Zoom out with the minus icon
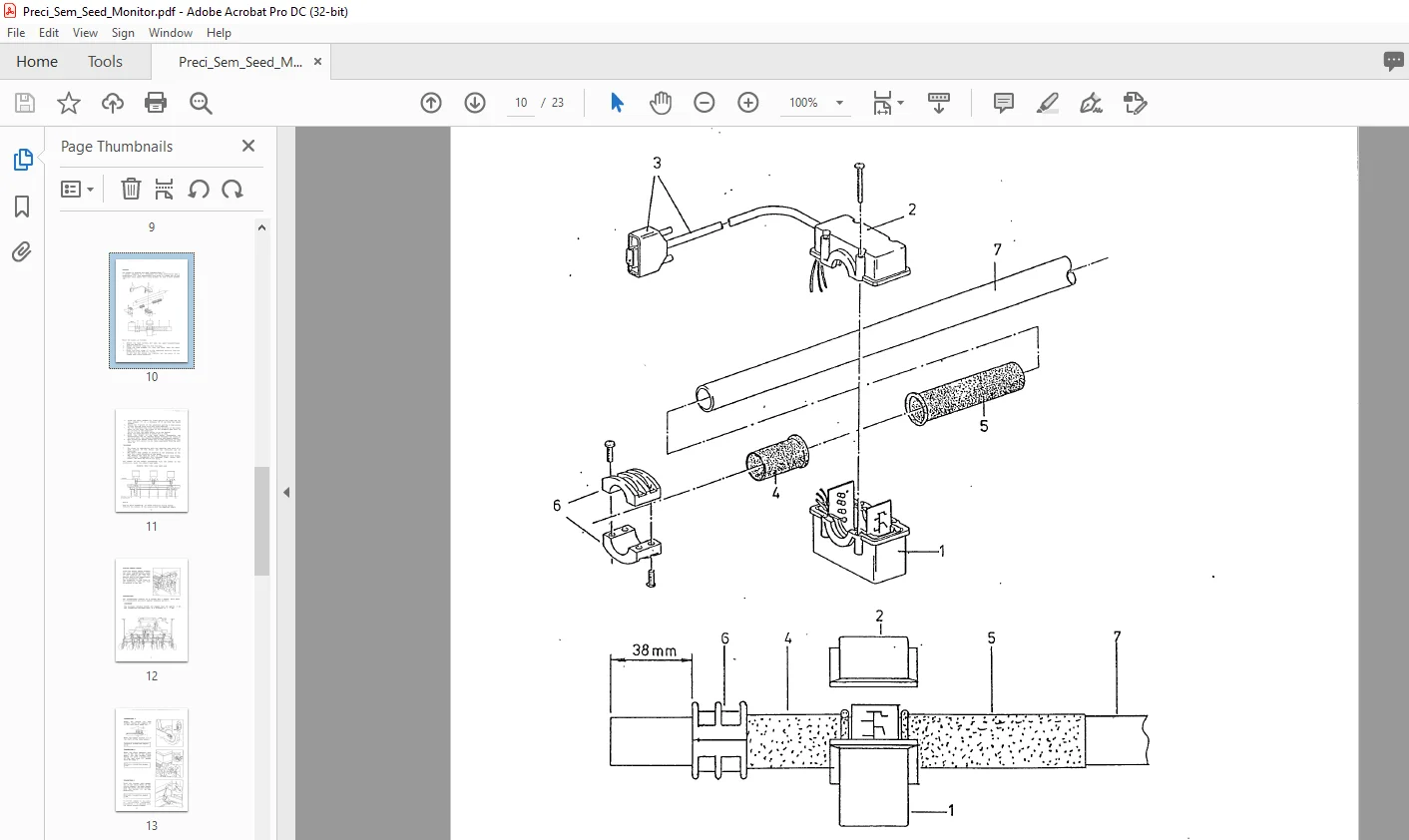Viewport: 1409px width, 840px height. pyautogui.click(x=704, y=103)
